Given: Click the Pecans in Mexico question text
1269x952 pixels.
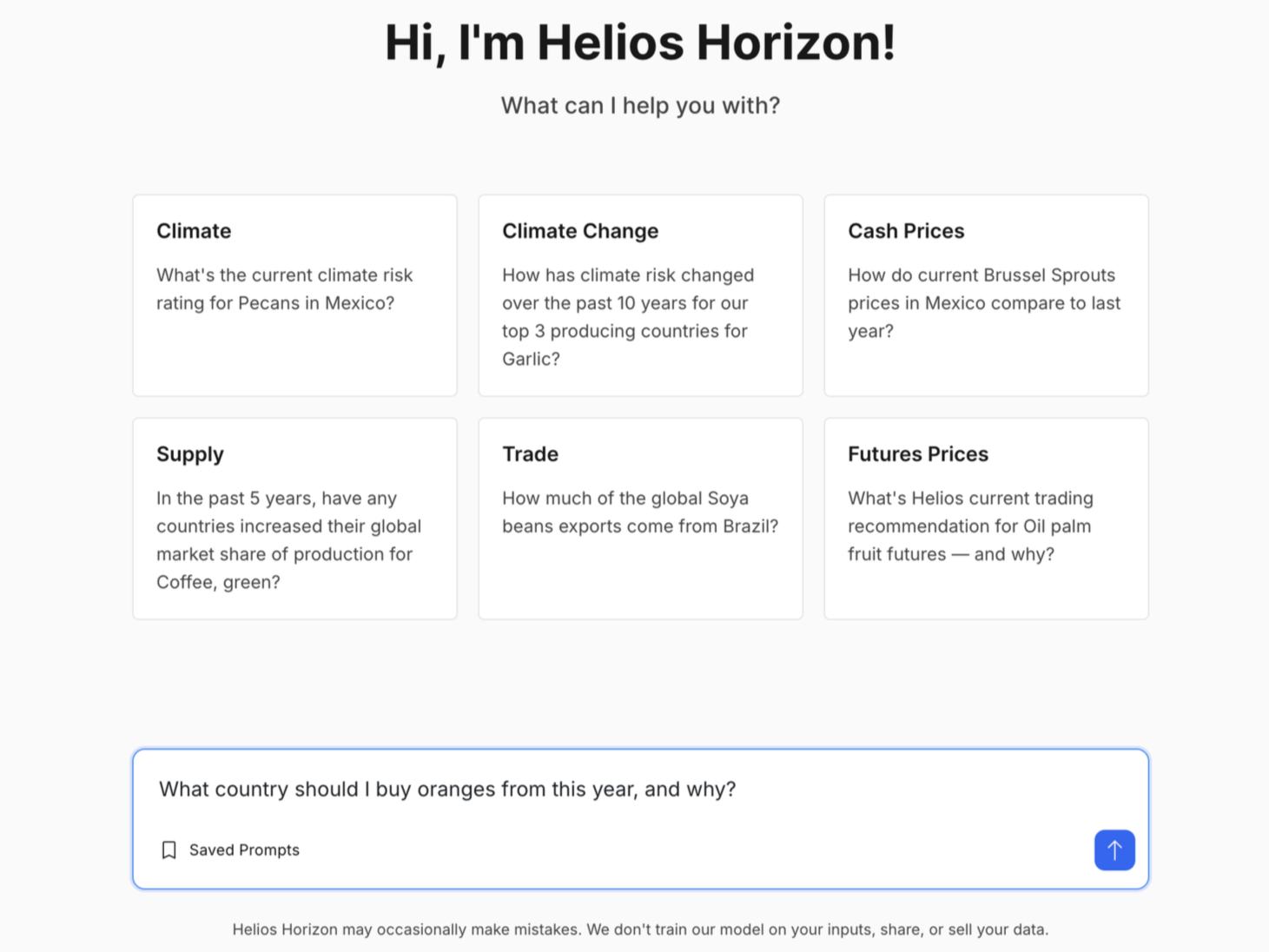Looking at the screenshot, I should click(285, 289).
